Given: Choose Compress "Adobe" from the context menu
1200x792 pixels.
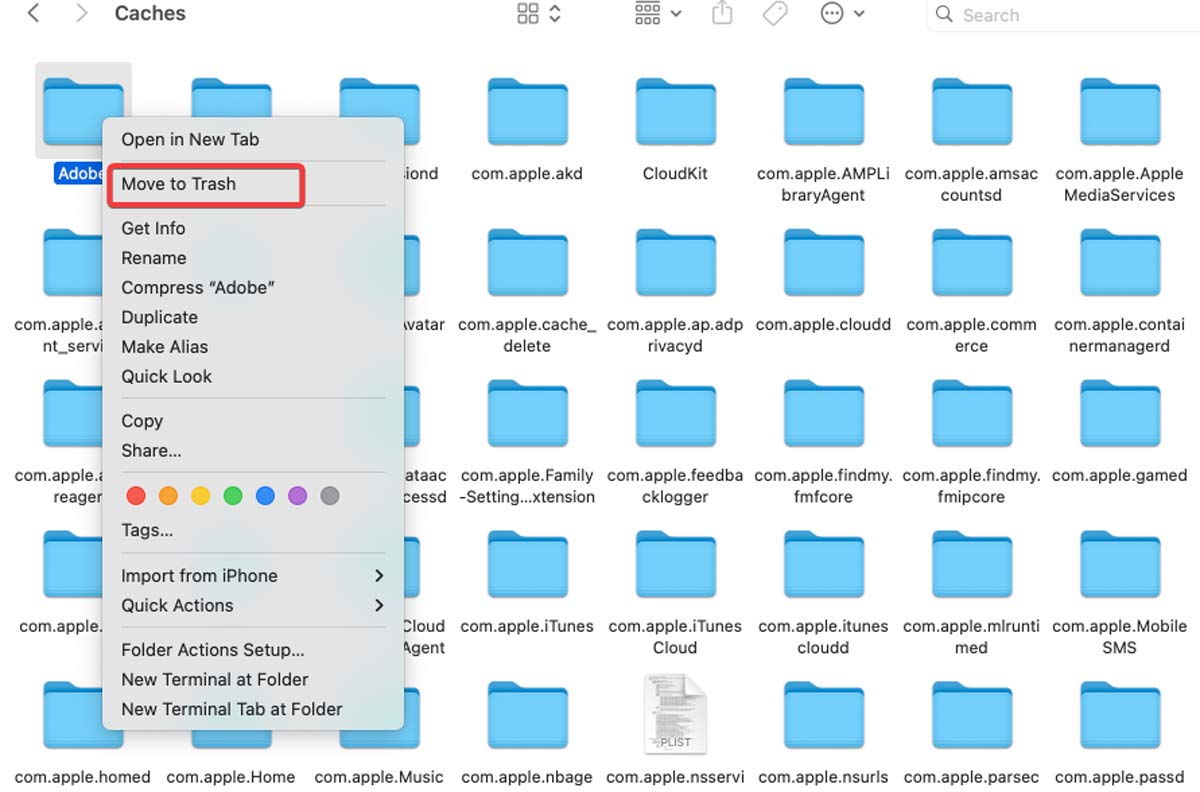Looking at the screenshot, I should pos(198,287).
